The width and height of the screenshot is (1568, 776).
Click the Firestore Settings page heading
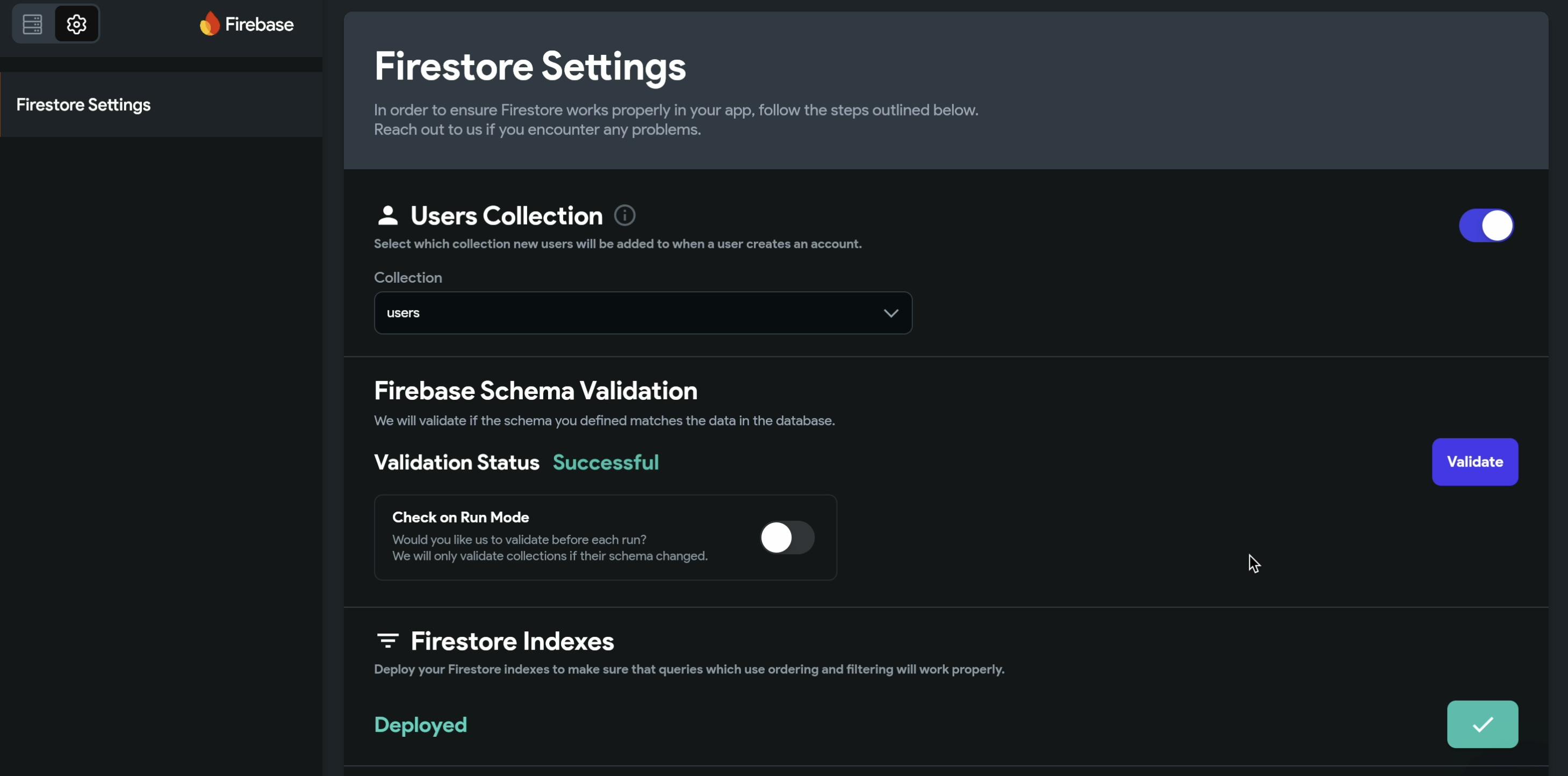pyautogui.click(x=530, y=66)
